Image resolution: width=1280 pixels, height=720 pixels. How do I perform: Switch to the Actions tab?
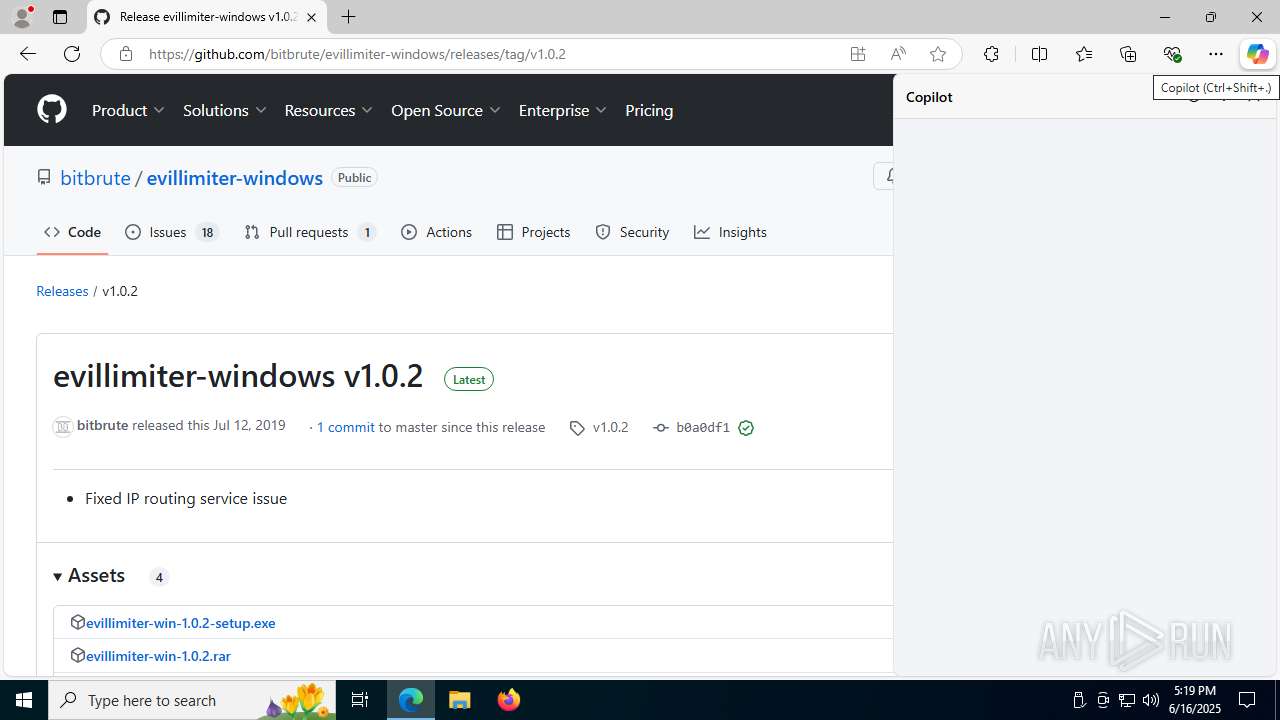click(x=436, y=232)
